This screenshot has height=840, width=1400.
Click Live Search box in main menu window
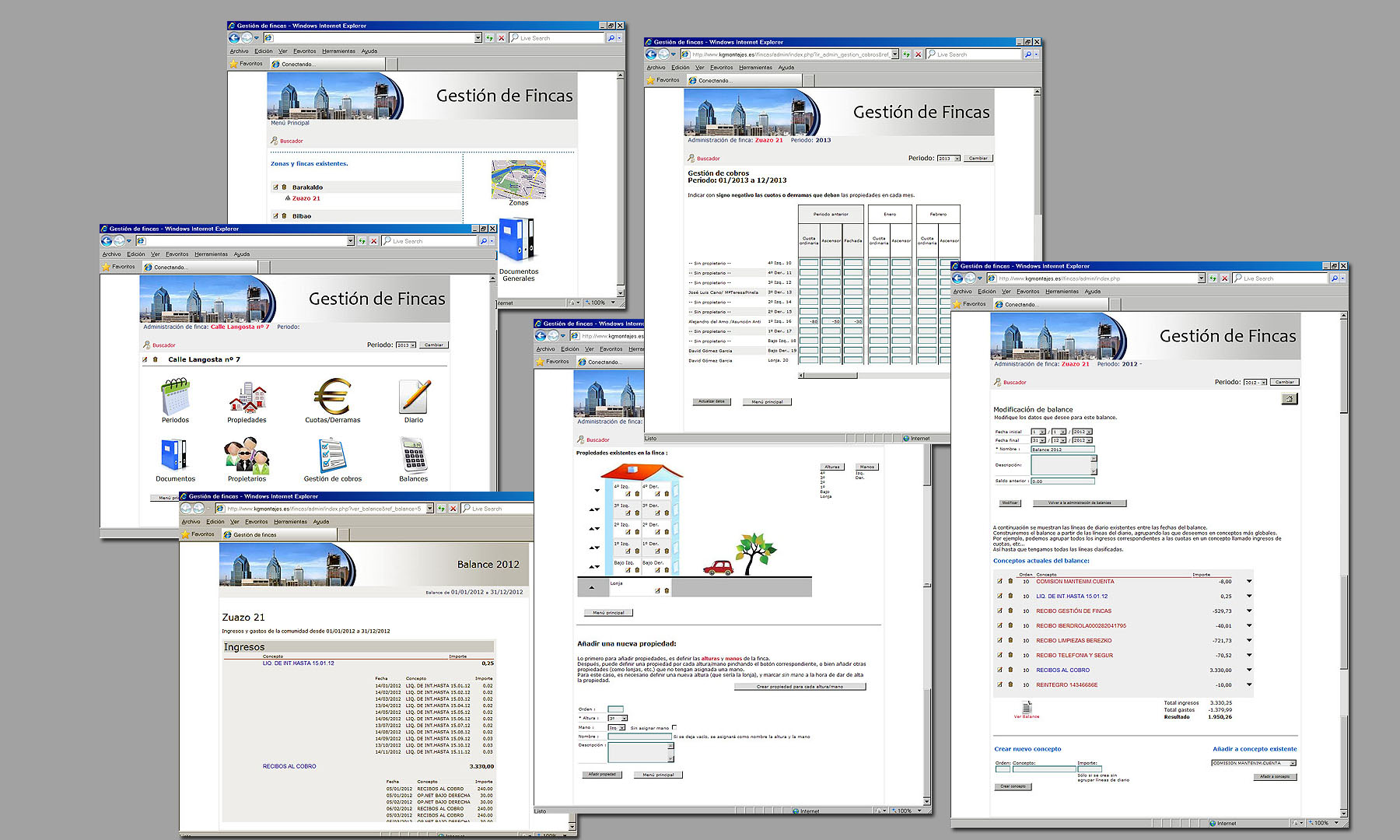[557, 38]
